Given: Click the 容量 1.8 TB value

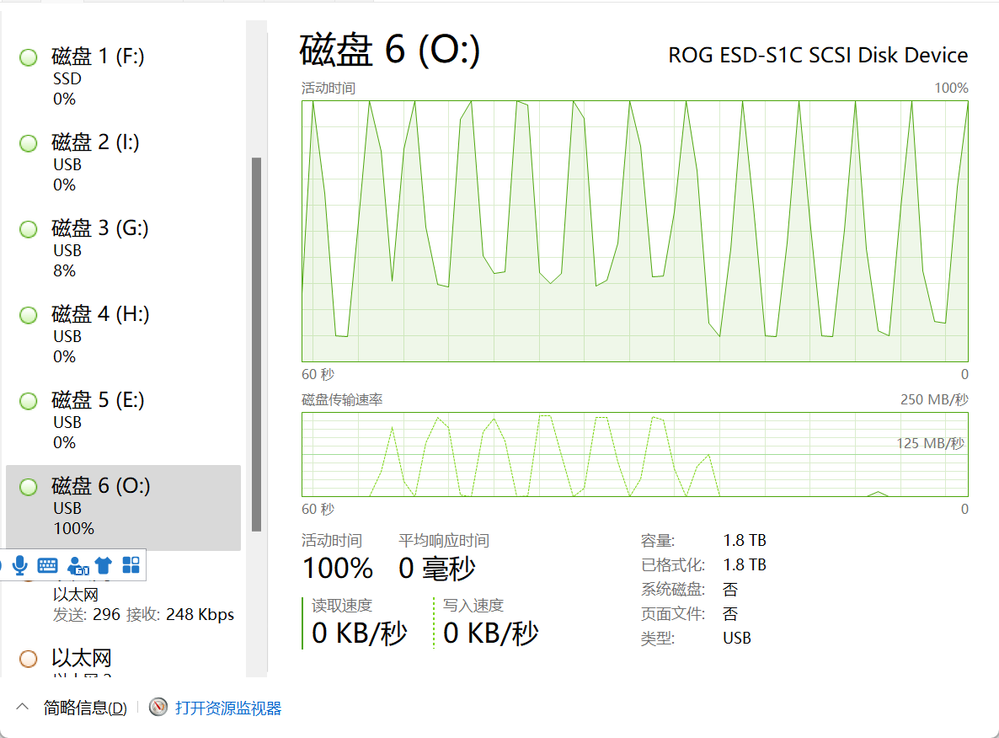Looking at the screenshot, I should click(744, 540).
